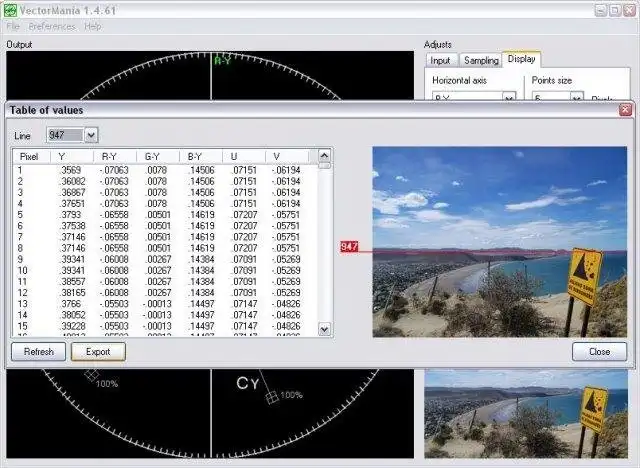Click the Line 947 input field
The width and height of the screenshot is (640, 468).
tap(65, 135)
